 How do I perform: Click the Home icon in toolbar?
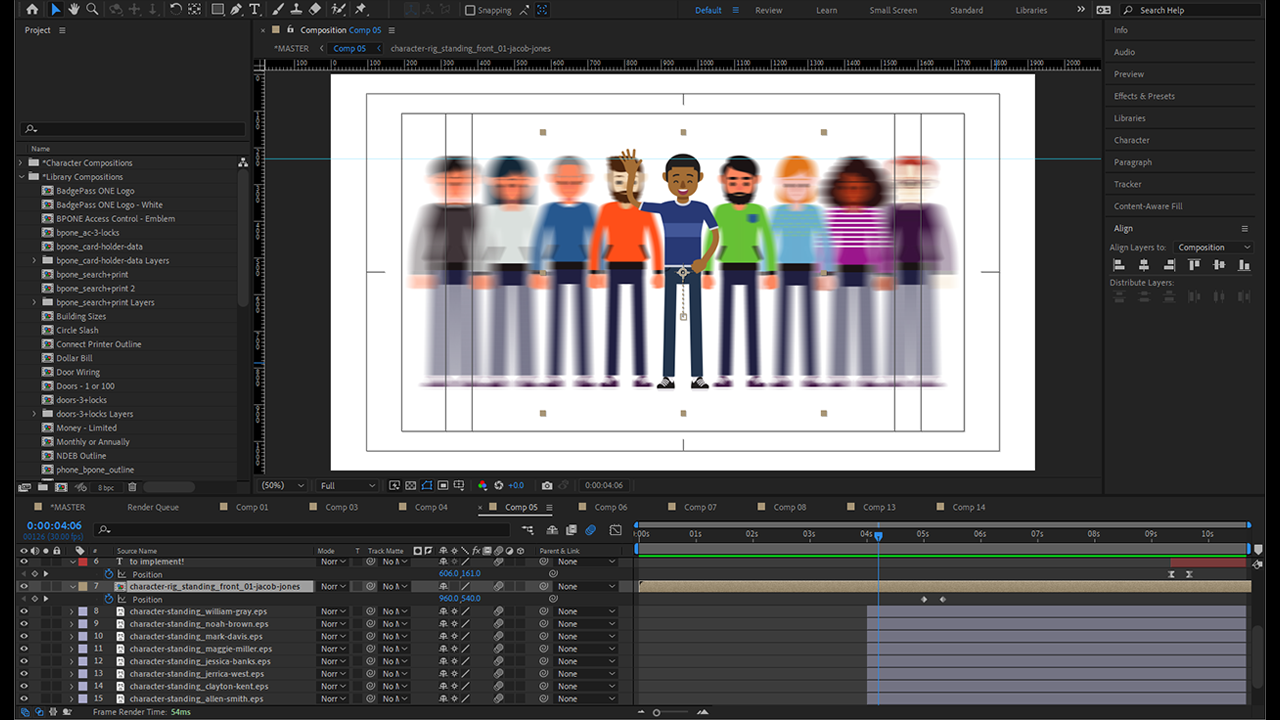coord(32,9)
